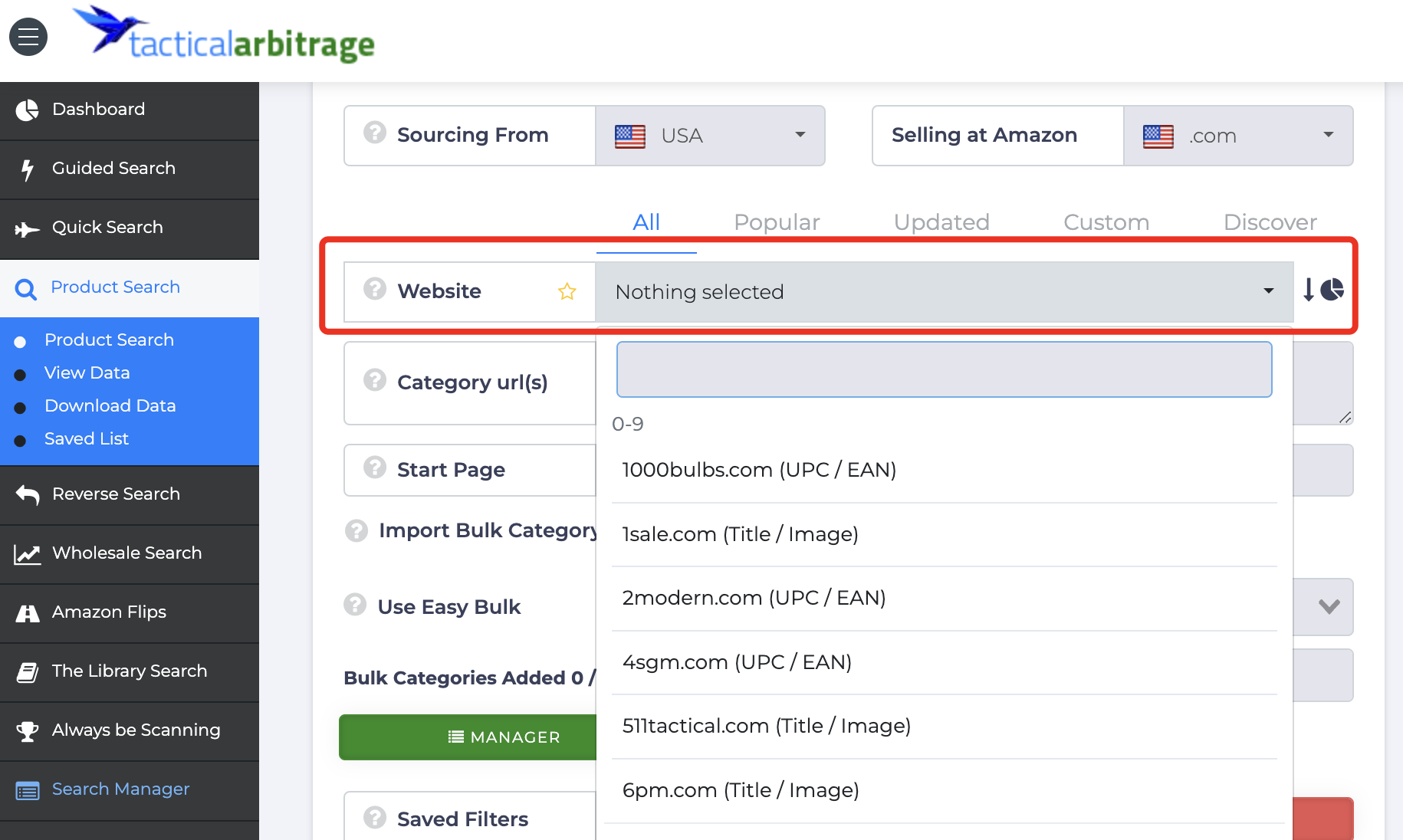Open the Sourcing From USA dropdown
Viewport: 1403px width, 840px height.
(710, 136)
